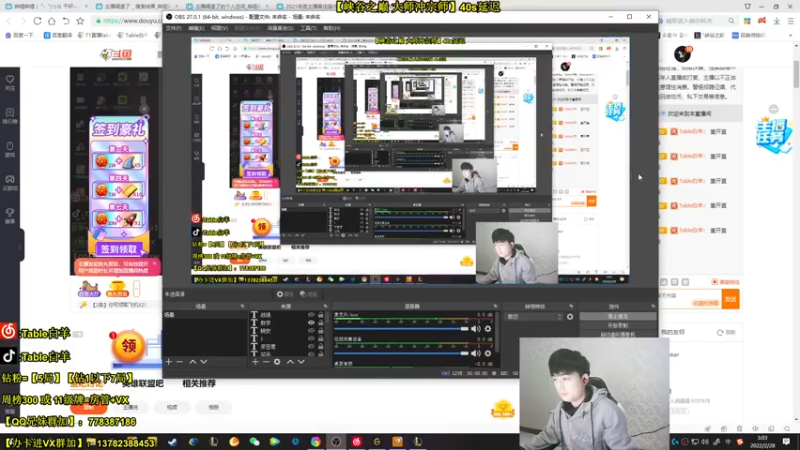The height and width of the screenshot is (450, 800).
Task: Add a new scene with the plus icon
Action: pyautogui.click(x=169, y=362)
